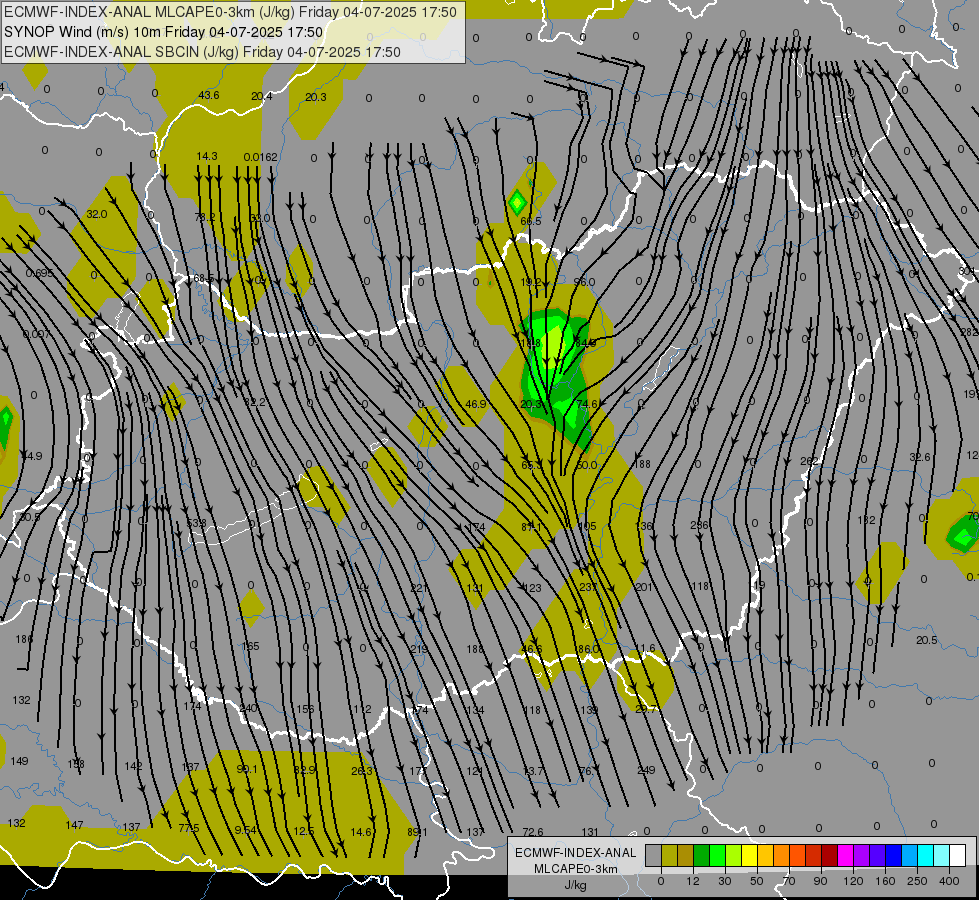Click the bright green legend swatch
This screenshot has height=900, width=979.
tap(717, 855)
